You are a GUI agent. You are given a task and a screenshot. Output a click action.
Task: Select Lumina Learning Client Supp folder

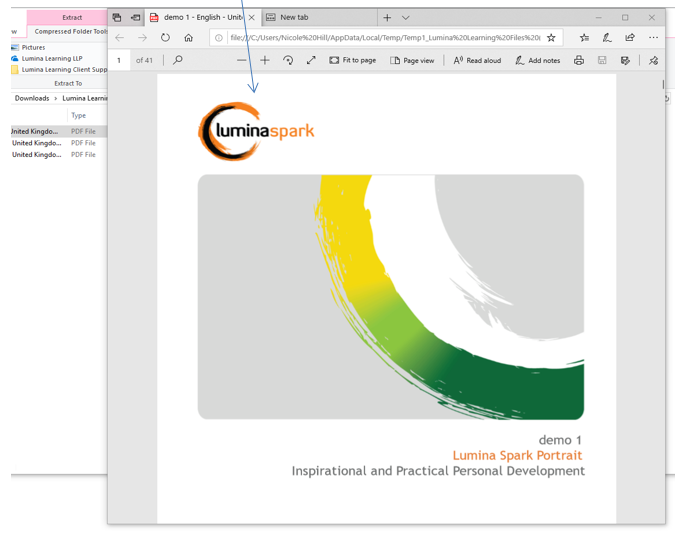tap(59, 69)
